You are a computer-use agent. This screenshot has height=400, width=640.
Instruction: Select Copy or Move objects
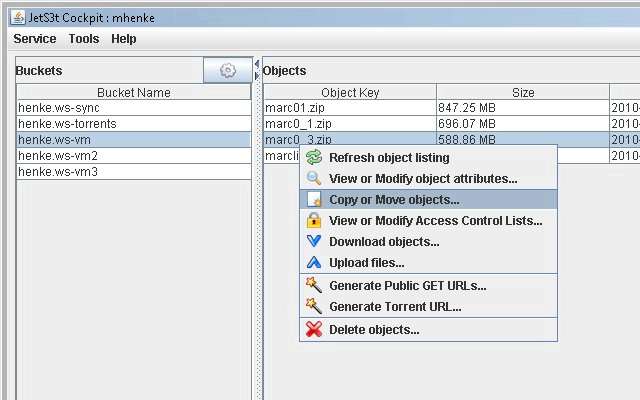(x=429, y=200)
